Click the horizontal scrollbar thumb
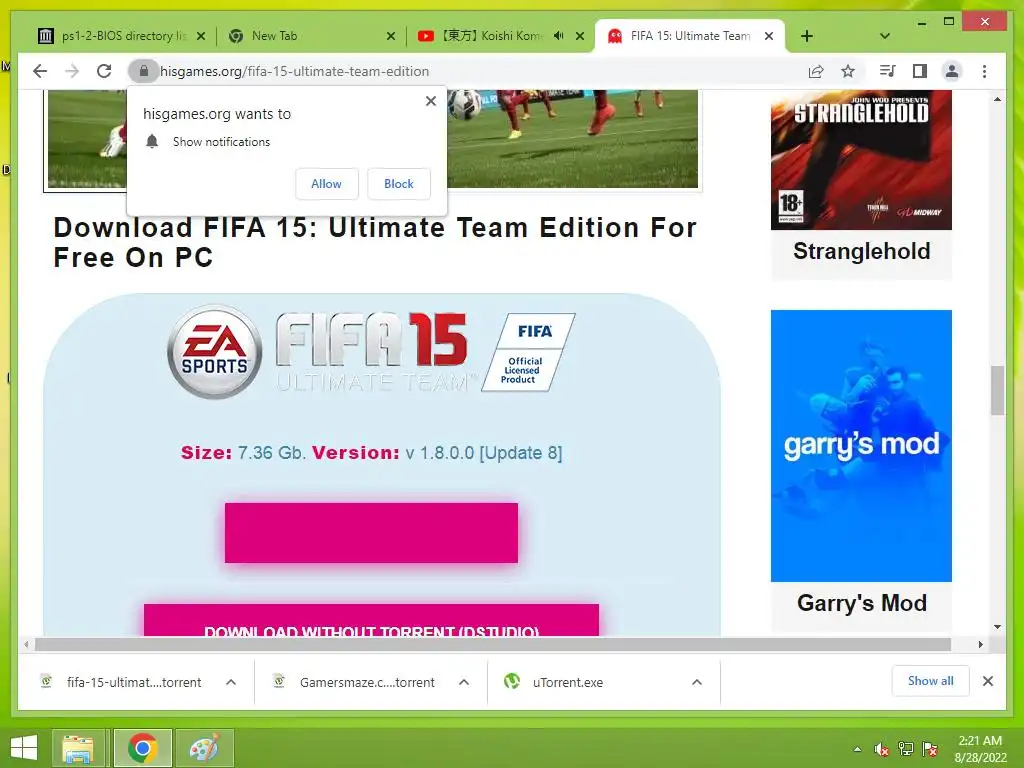Screen dimensions: 1024x768 click(x=493, y=644)
